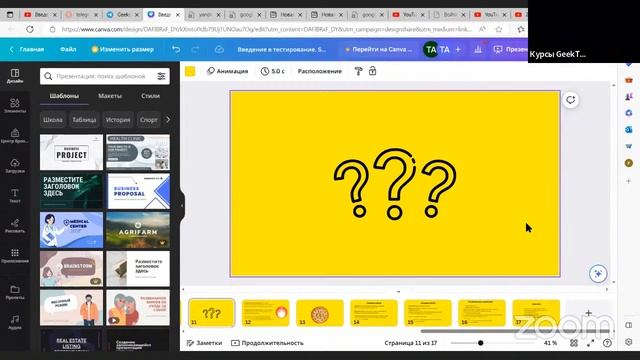Open the Файл menu
Image resolution: width=640 pixels, height=360 pixels.
click(x=68, y=49)
